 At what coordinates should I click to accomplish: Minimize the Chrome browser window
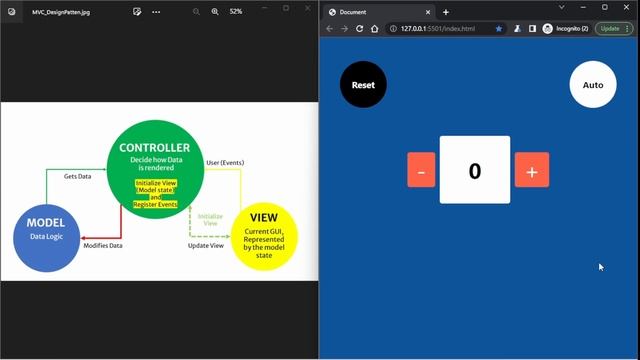pyautogui.click(x=583, y=7)
